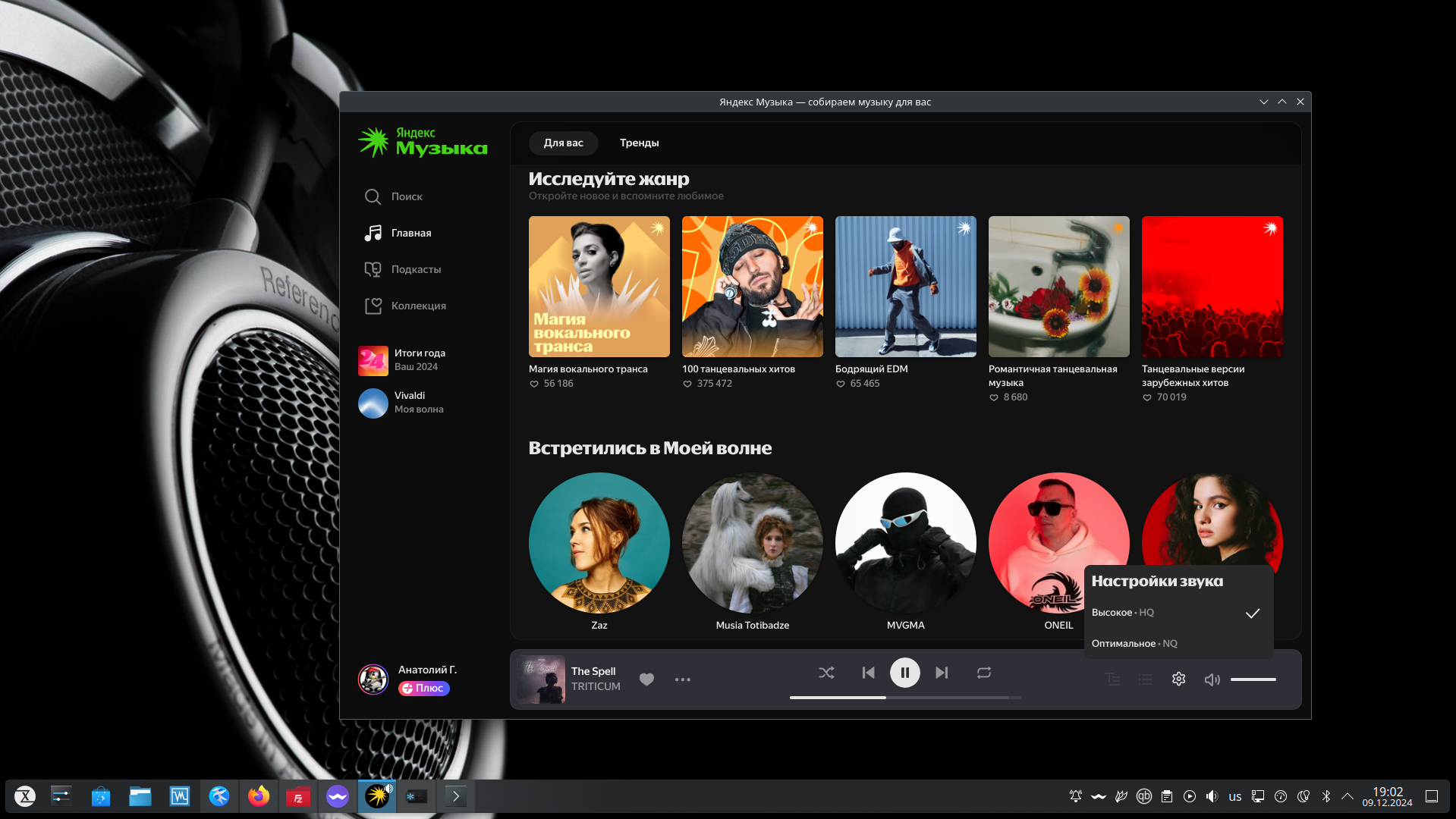The height and width of the screenshot is (819, 1456).
Task: Go to Главная in the sidebar
Action: [398, 233]
